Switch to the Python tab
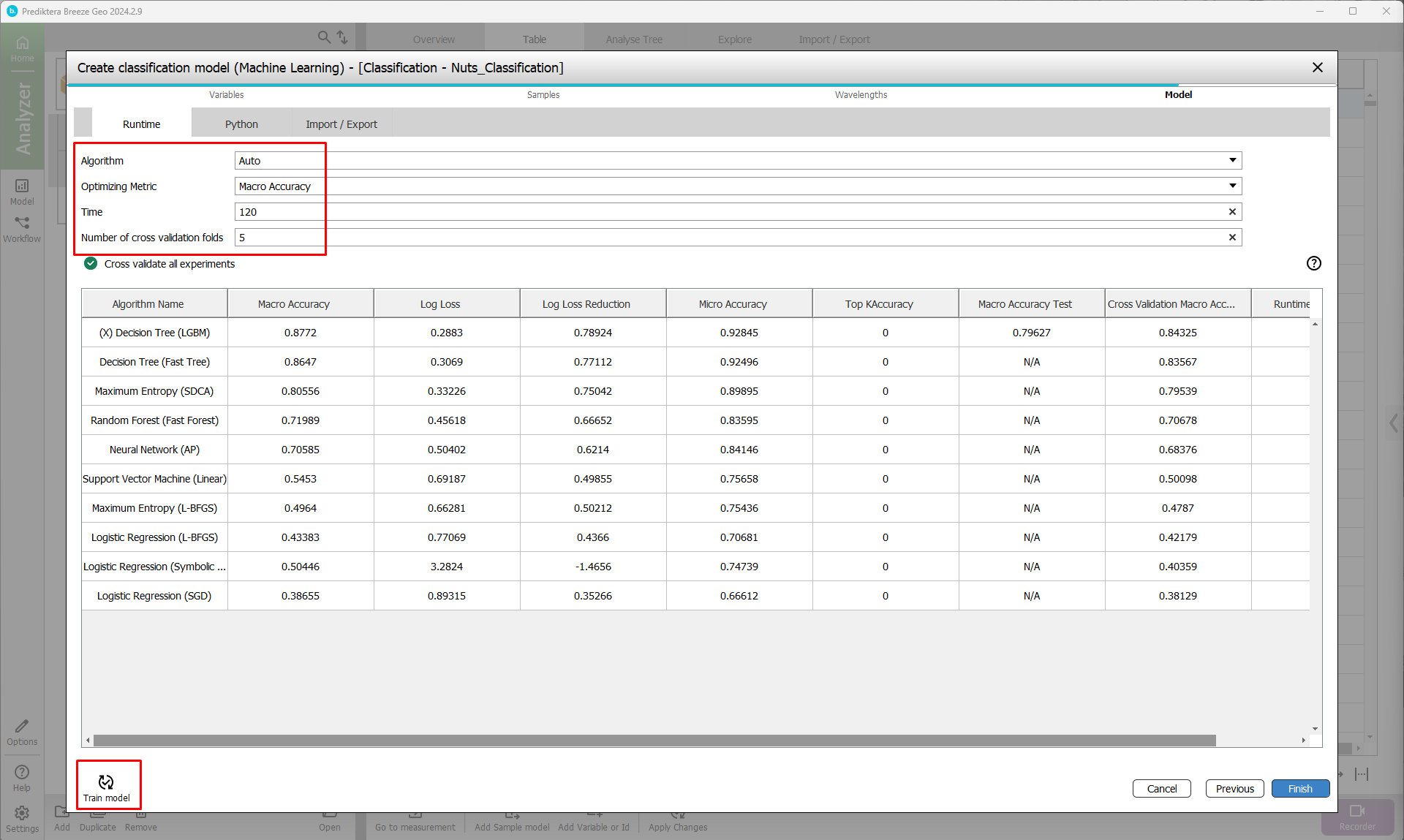 (x=241, y=124)
